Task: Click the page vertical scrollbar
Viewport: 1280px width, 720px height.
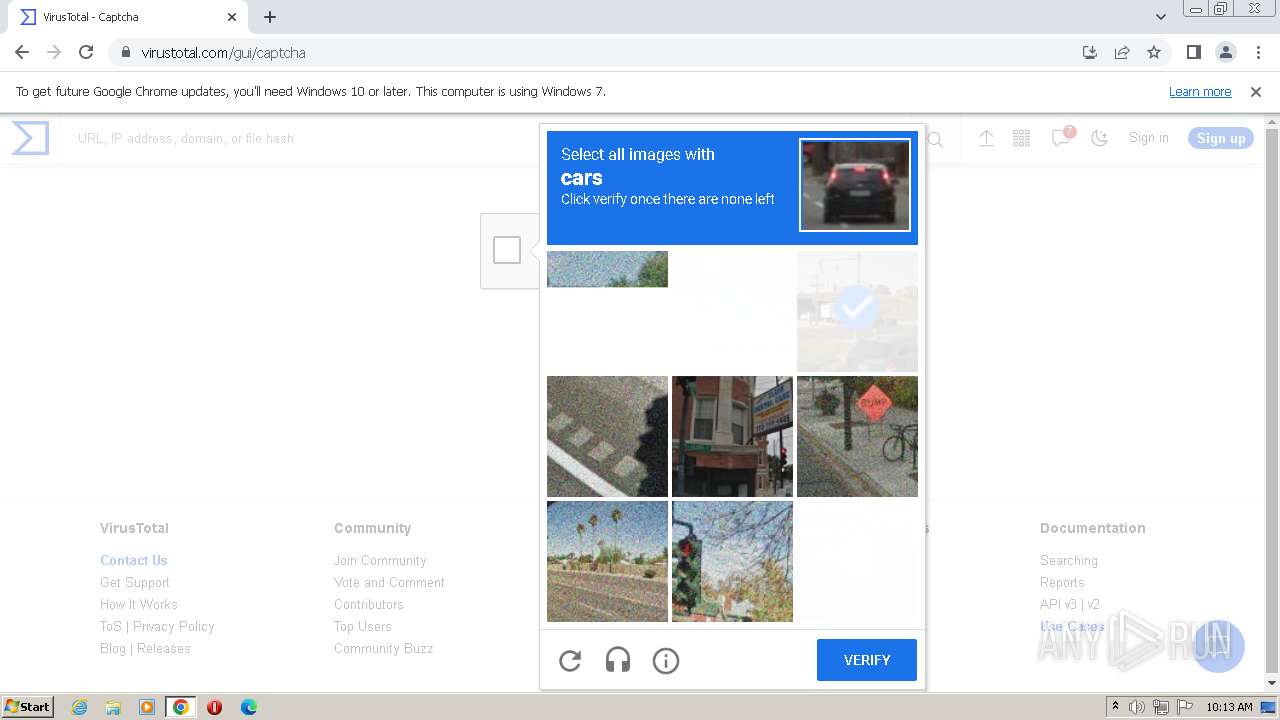Action: (1272, 402)
